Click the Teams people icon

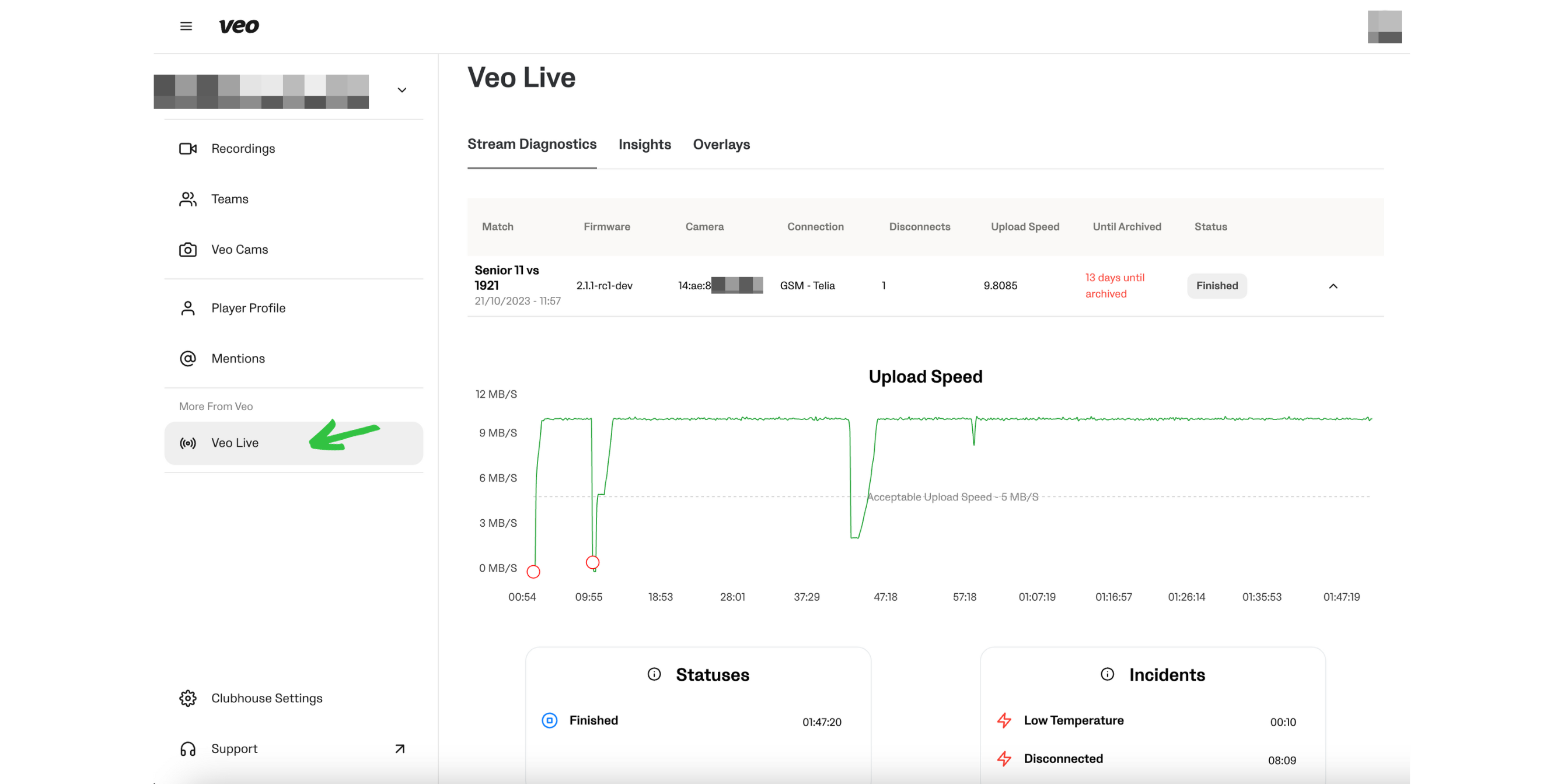coord(187,199)
